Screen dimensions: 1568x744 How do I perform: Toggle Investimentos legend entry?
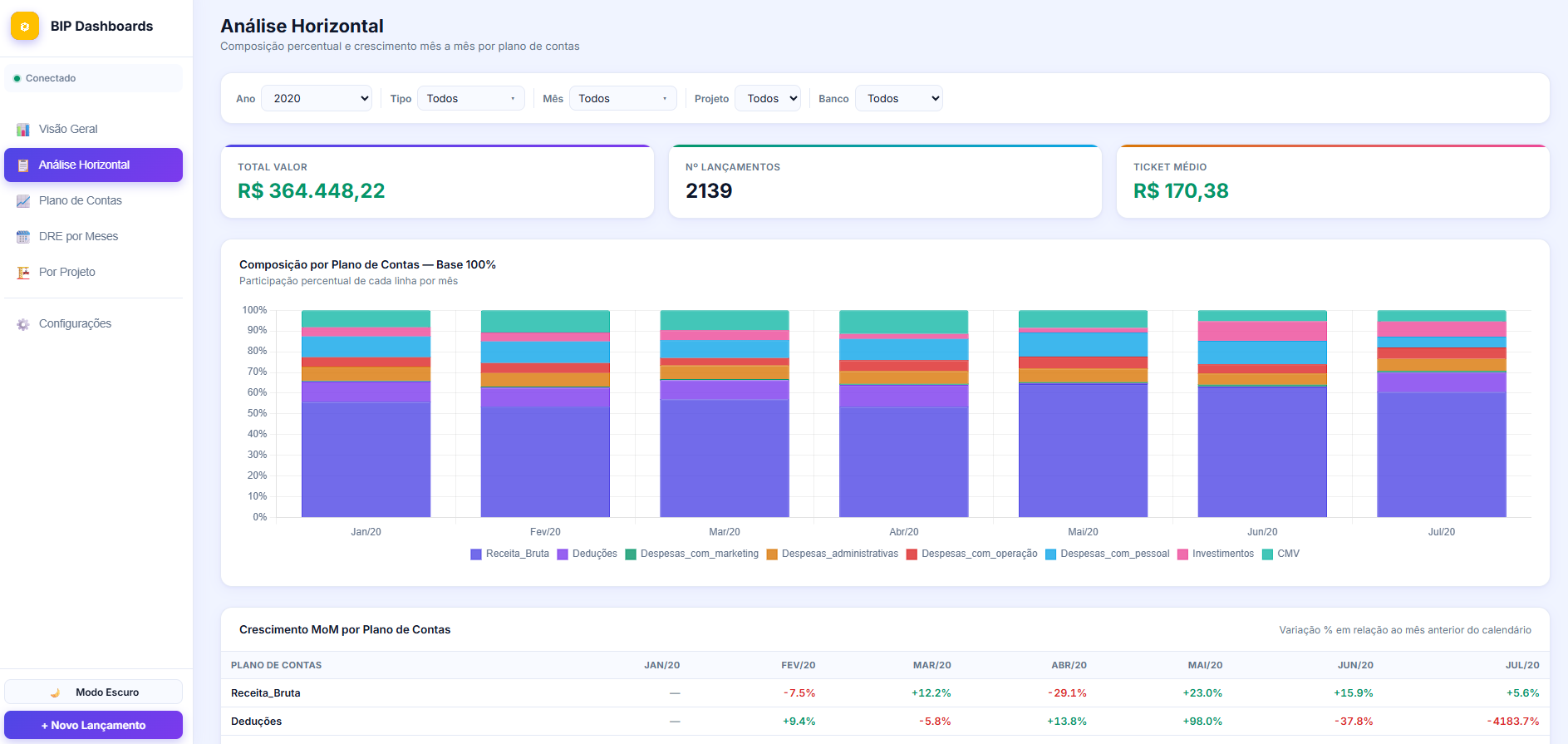[x=1215, y=554]
